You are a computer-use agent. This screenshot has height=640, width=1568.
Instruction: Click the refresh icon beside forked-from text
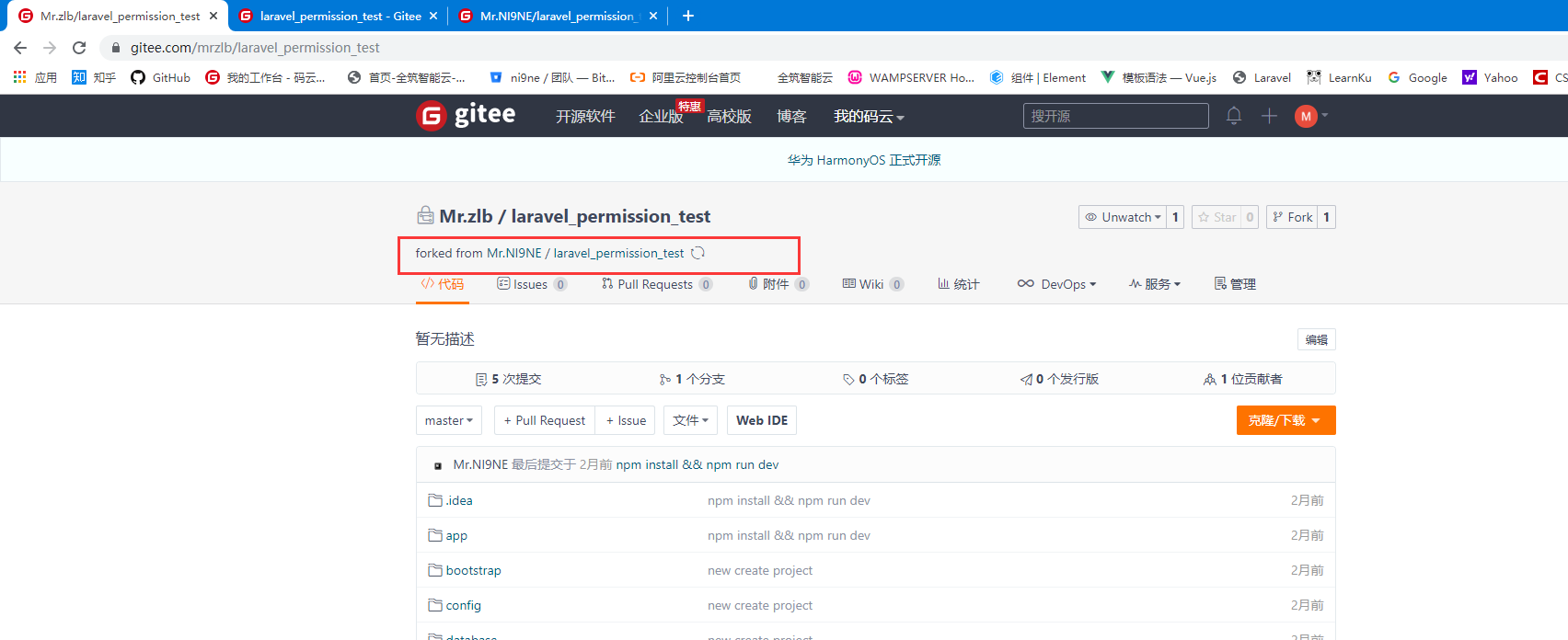coord(698,254)
